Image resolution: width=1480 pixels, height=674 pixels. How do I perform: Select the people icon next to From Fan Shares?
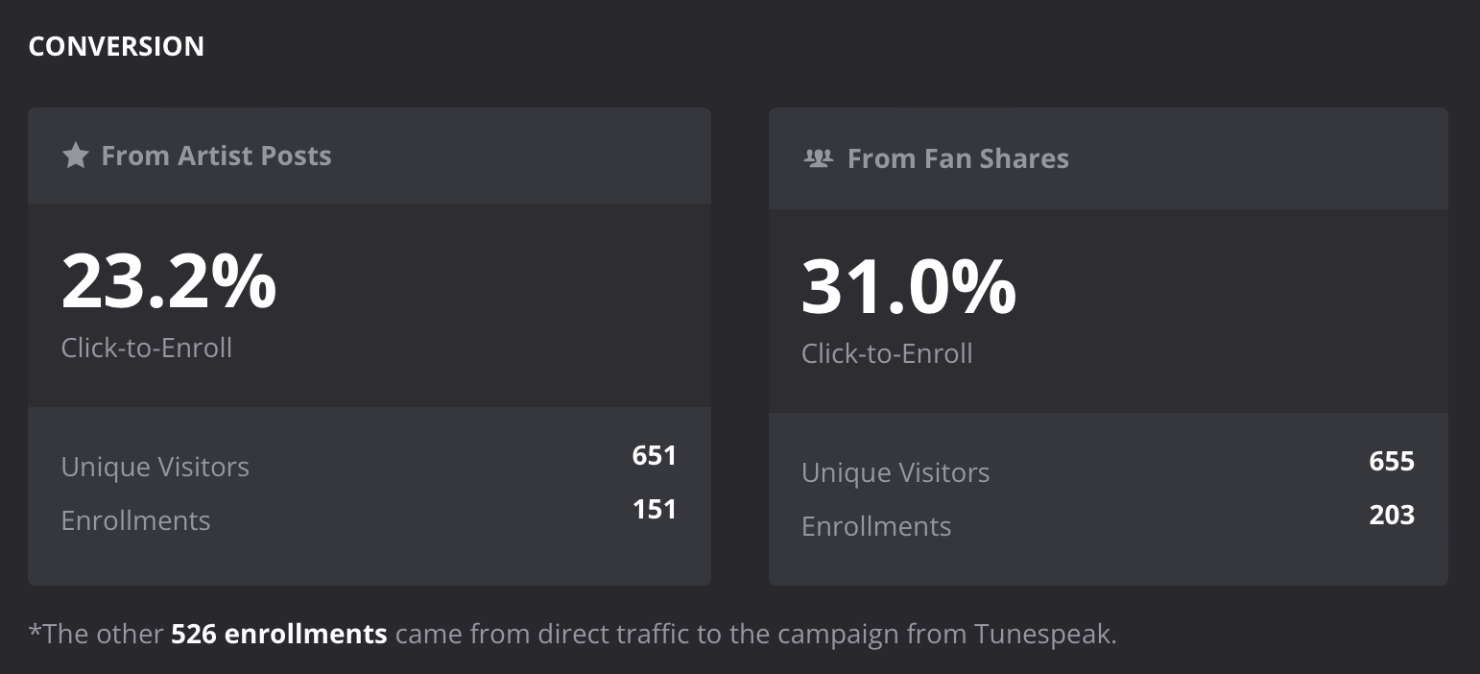click(817, 157)
